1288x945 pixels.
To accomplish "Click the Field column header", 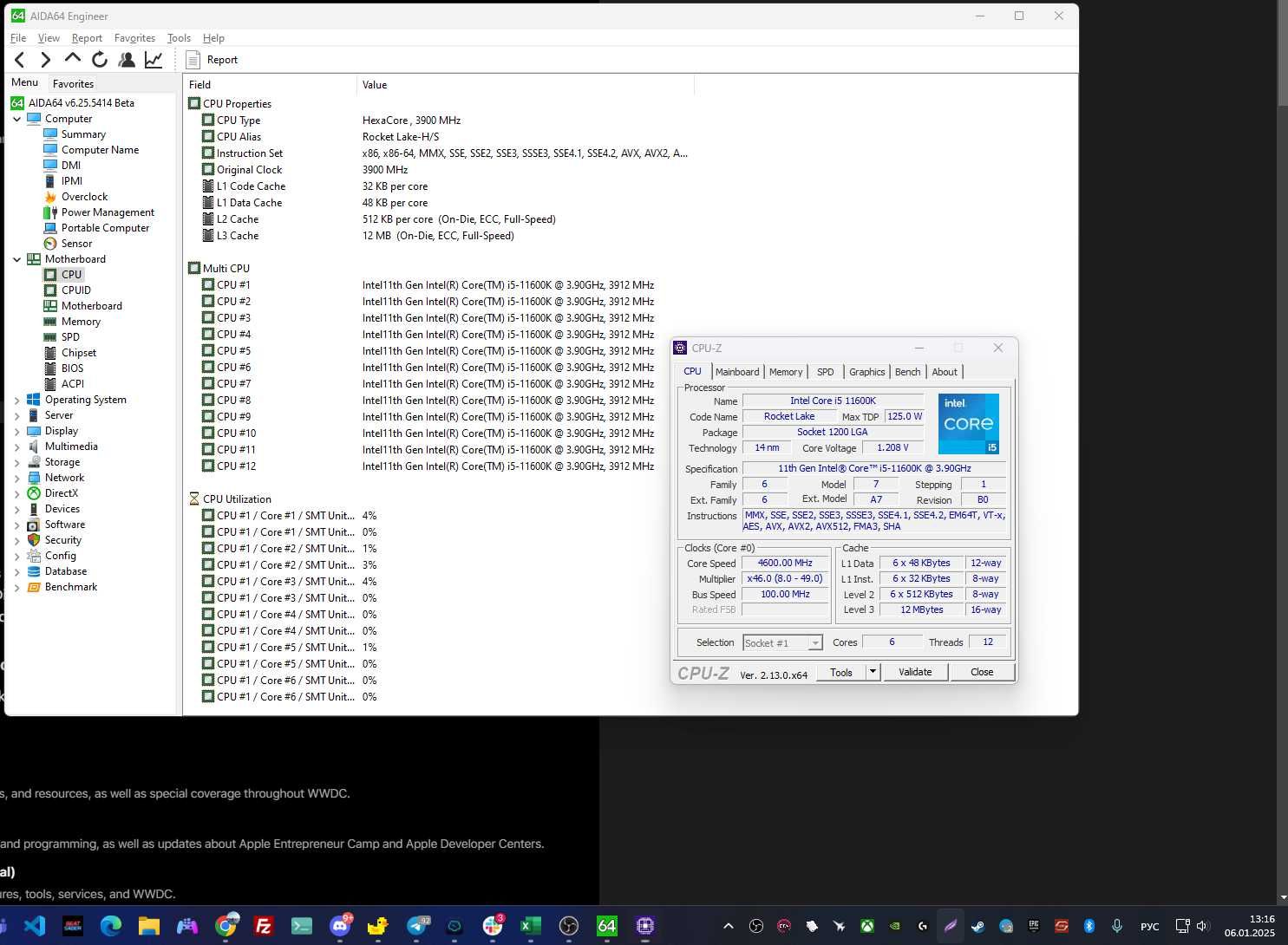I will (x=270, y=85).
